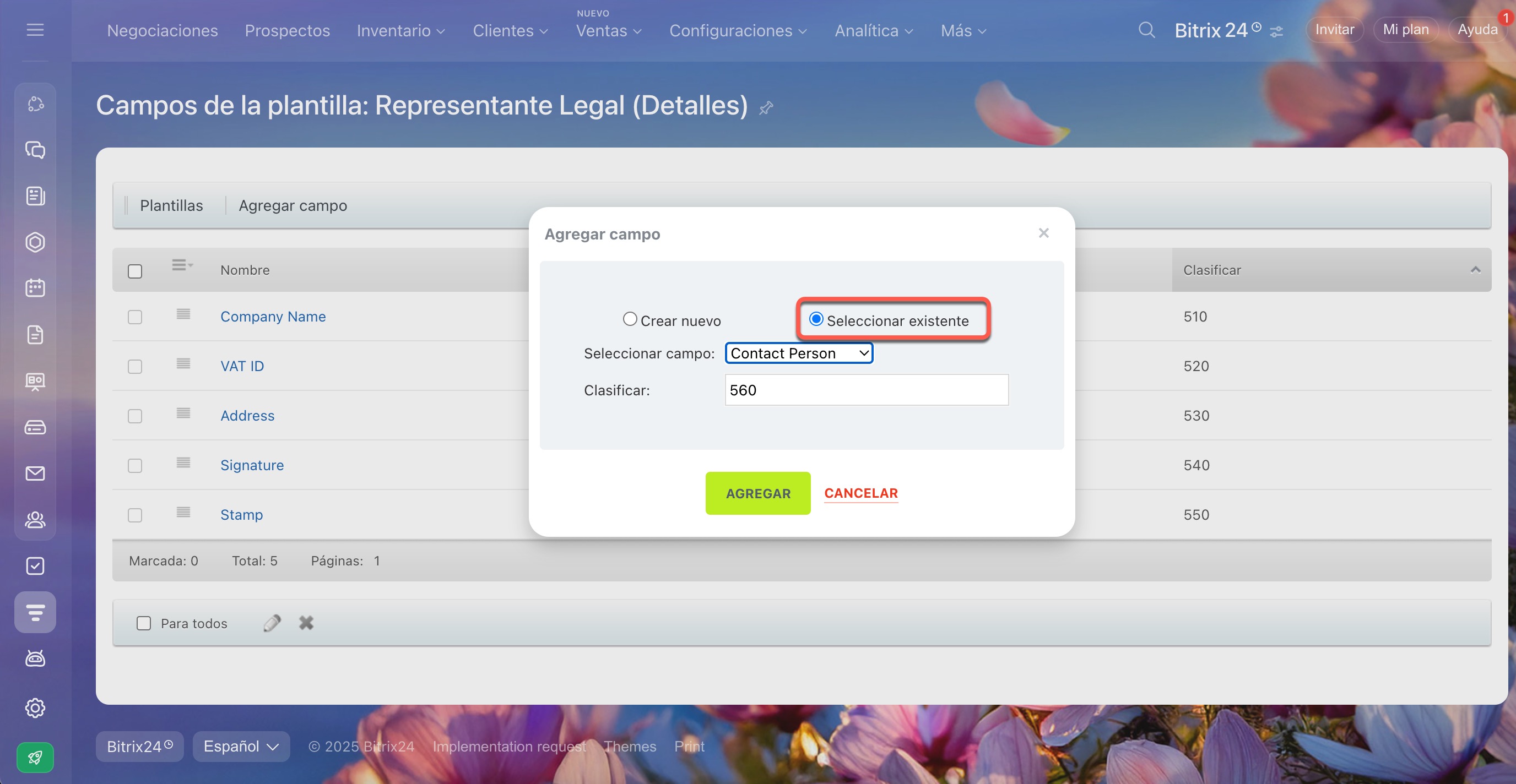Viewport: 1516px width, 784px height.
Task: Open the calendar sidebar icon
Action: click(35, 288)
